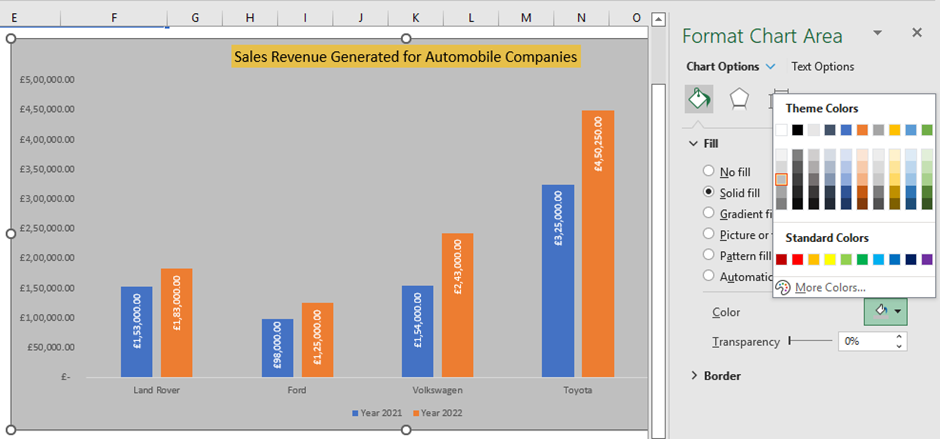The image size is (940, 439).
Task: Pick the gold theme color swatch
Action: coord(895,130)
